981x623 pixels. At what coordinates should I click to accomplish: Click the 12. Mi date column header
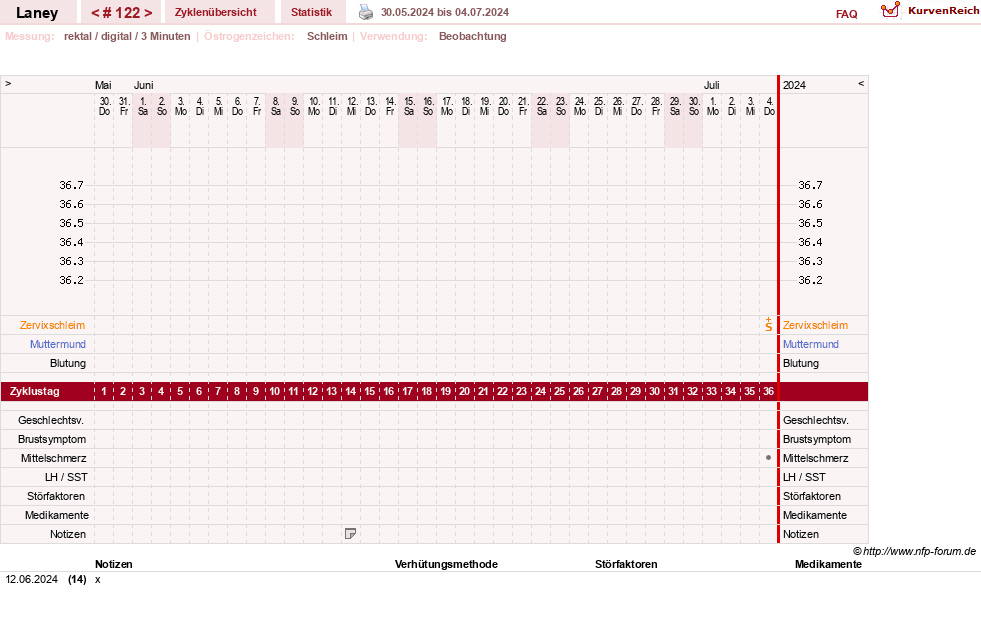click(352, 106)
